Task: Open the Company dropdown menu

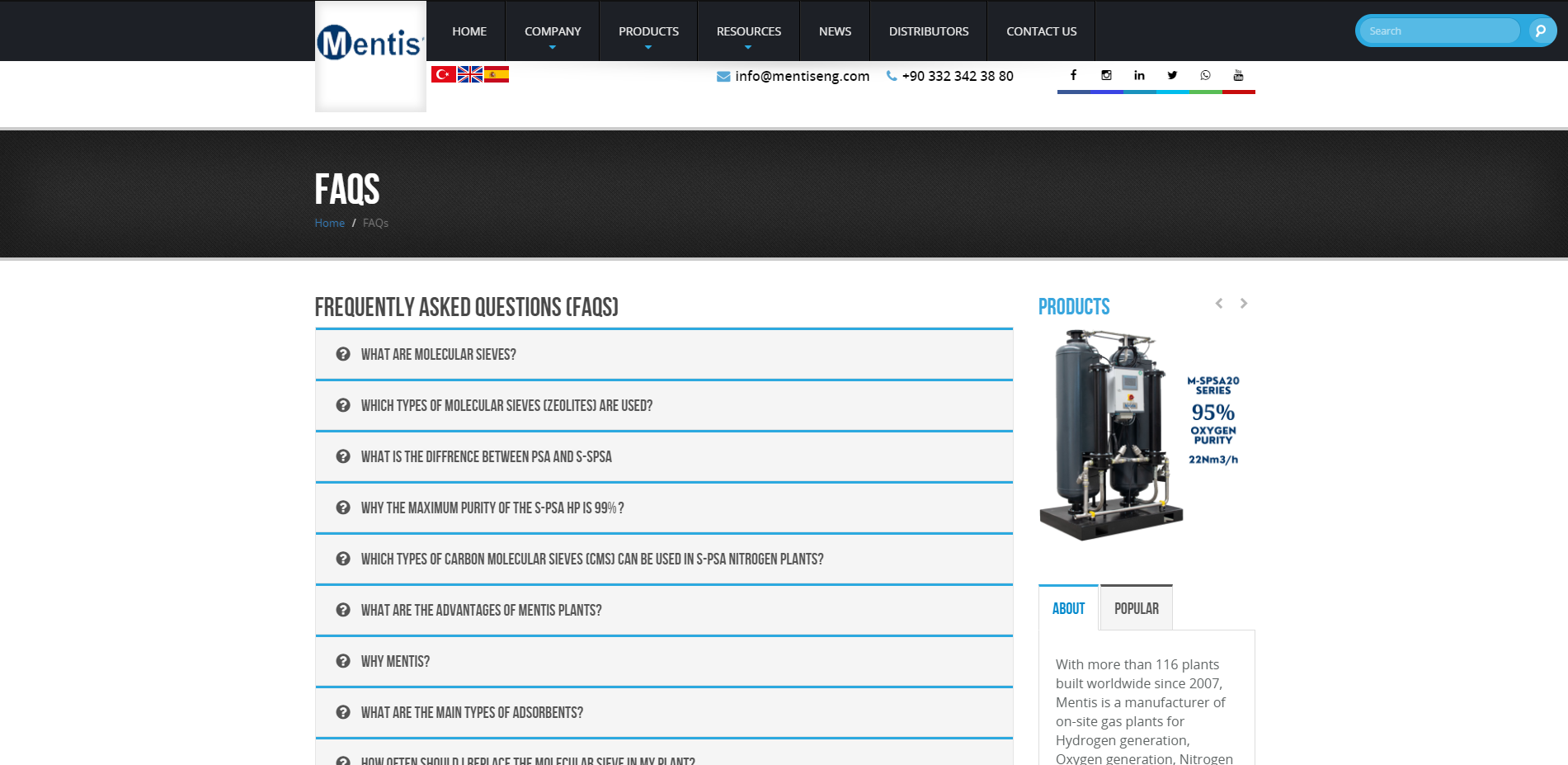Action: click(553, 31)
